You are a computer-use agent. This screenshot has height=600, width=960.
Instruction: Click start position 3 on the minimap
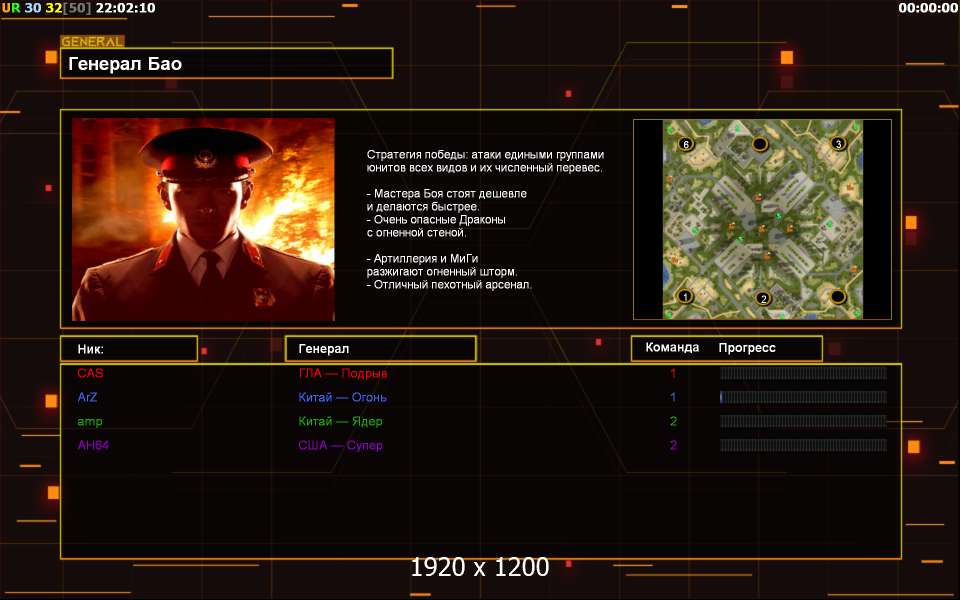[x=838, y=144]
